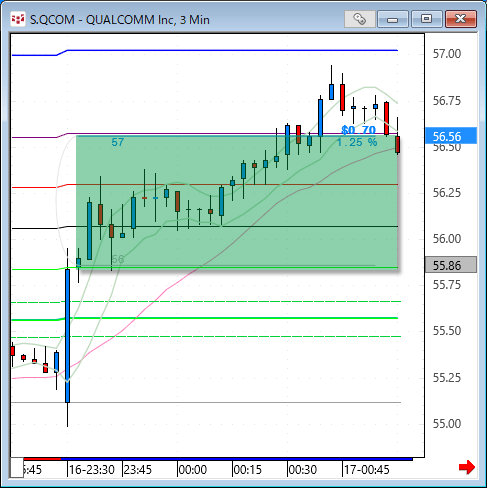Click the 55.00 price scale label

tap(447, 424)
